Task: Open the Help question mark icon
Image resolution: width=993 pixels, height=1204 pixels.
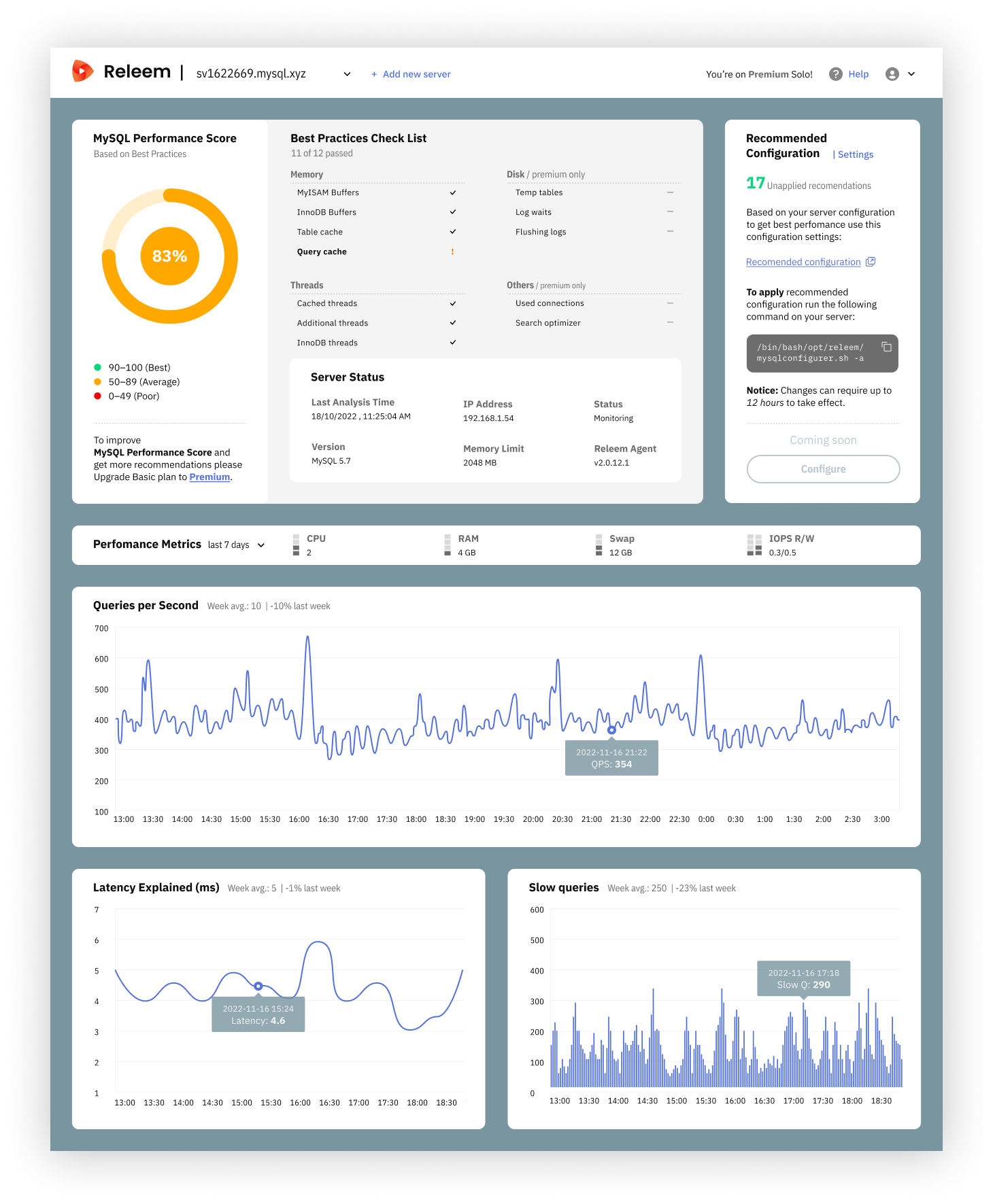Action: tap(836, 74)
